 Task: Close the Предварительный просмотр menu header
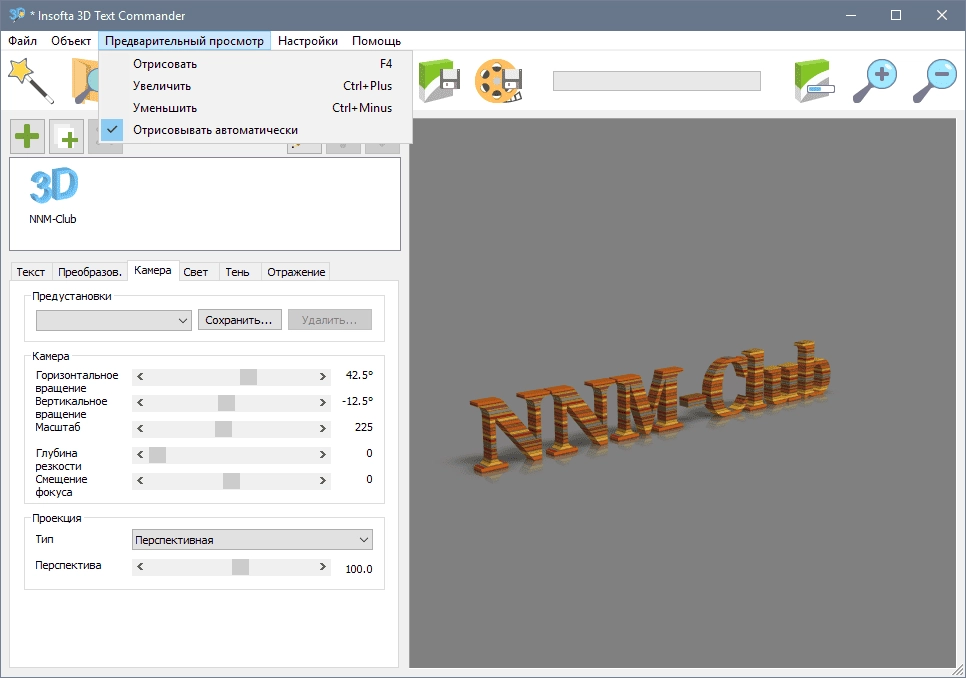click(184, 41)
